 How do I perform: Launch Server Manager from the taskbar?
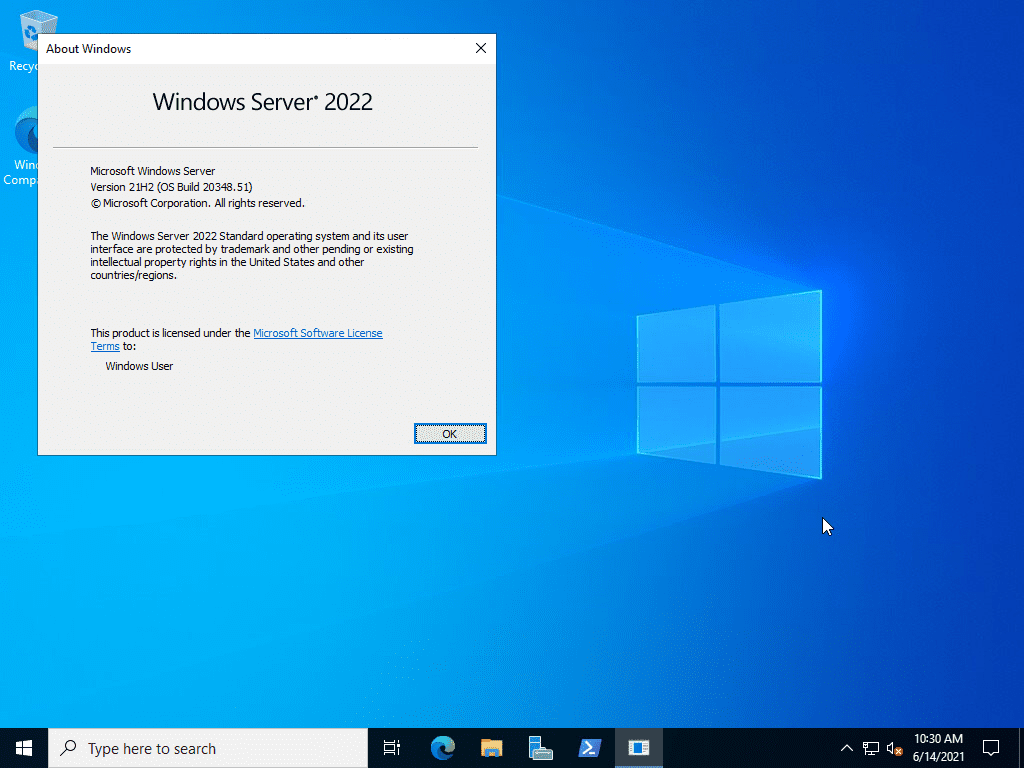click(x=540, y=747)
